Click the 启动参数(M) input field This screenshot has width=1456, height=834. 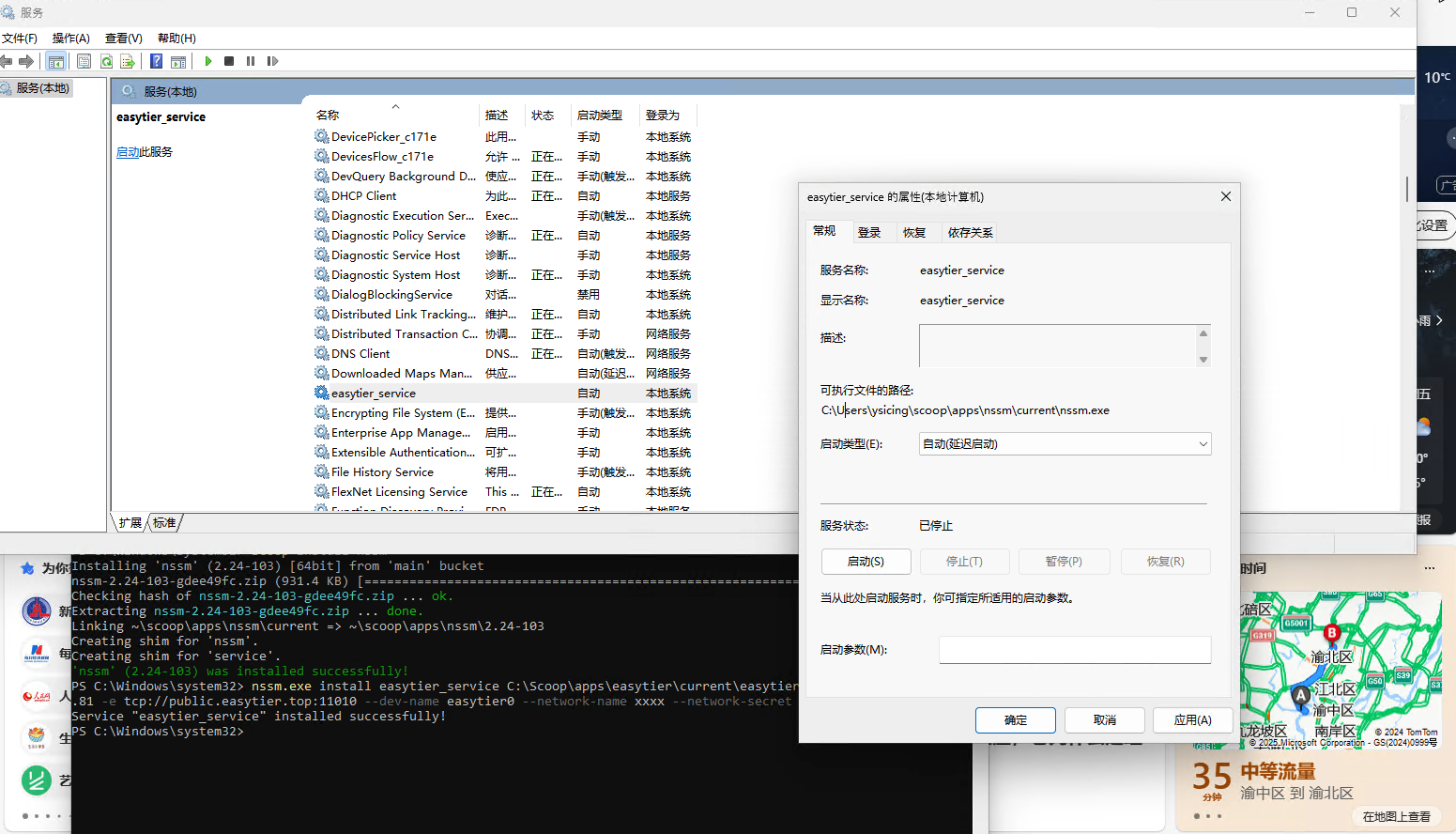coord(1075,650)
